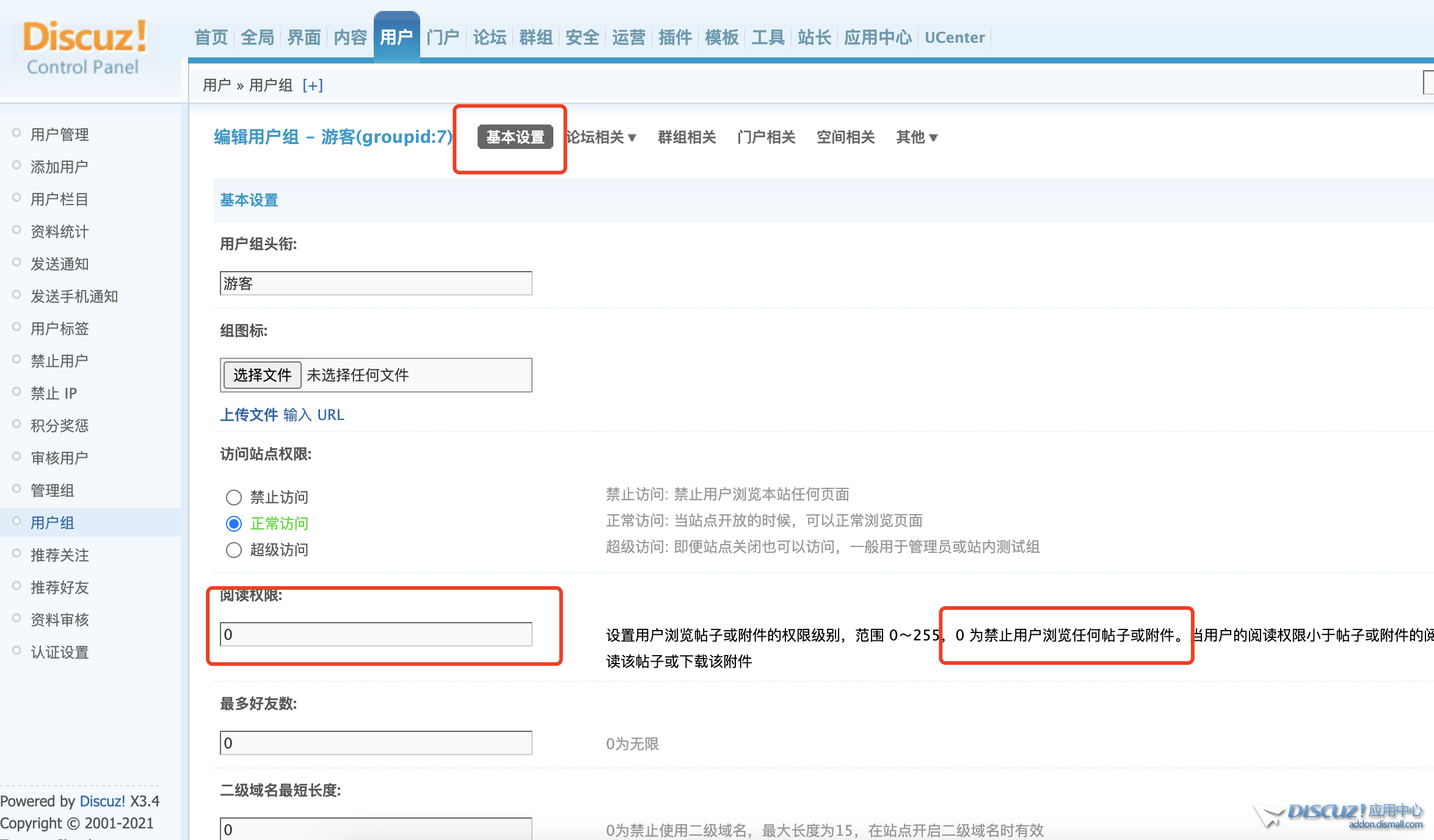1434x840 pixels.
Task: Switch to the 空间相关 sub-tab
Action: 845,137
